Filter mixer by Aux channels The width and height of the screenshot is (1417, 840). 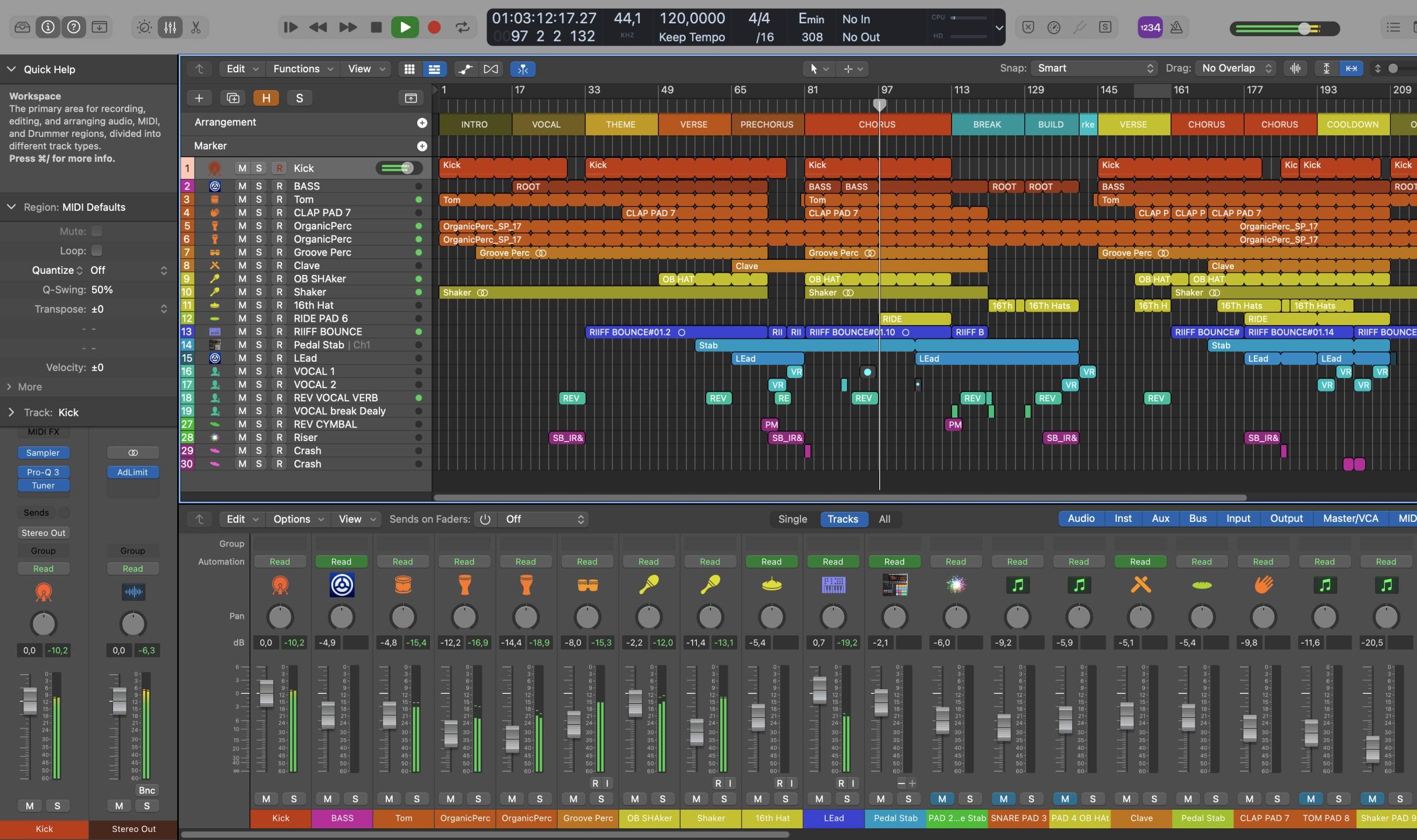click(x=1160, y=518)
